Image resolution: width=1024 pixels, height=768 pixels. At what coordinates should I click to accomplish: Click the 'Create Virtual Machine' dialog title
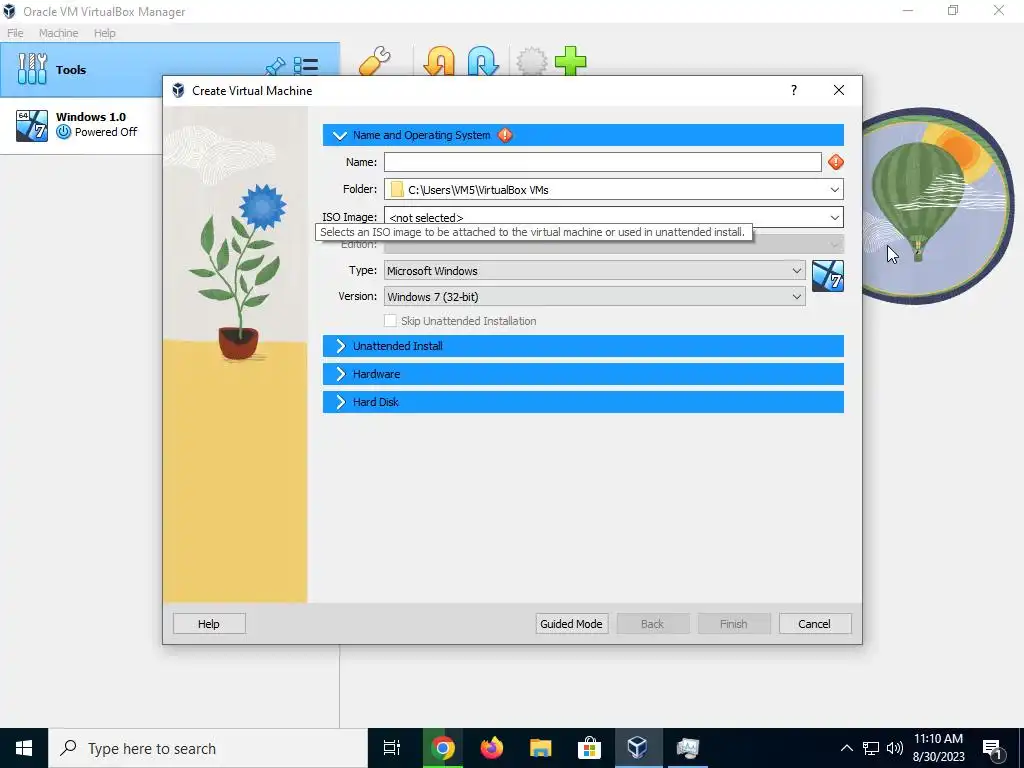[x=252, y=91]
